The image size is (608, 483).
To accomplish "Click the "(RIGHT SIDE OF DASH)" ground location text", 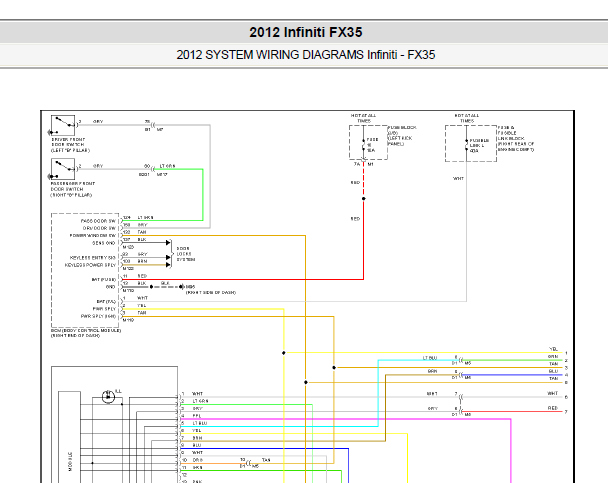I will [211, 293].
